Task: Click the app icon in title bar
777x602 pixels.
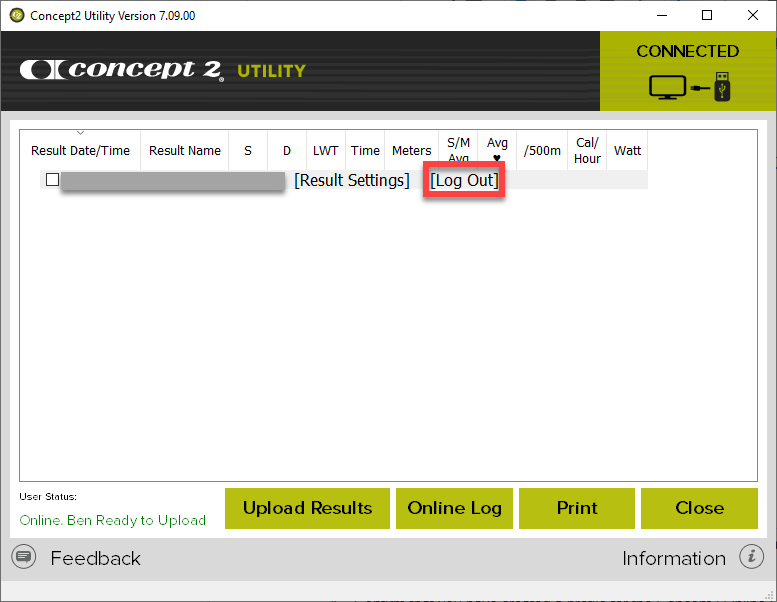Action: 16,16
